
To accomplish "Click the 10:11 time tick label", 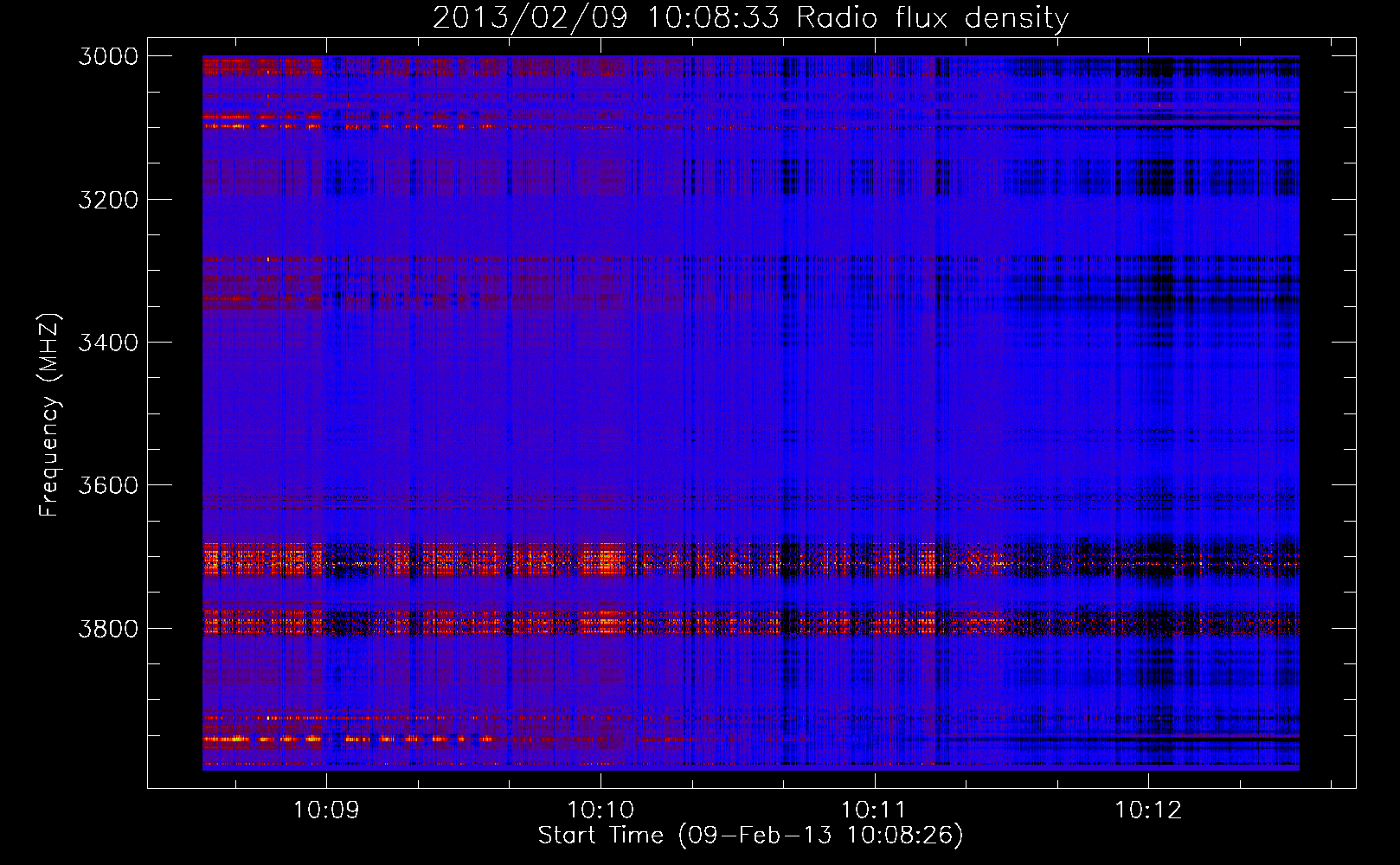I will click(874, 811).
